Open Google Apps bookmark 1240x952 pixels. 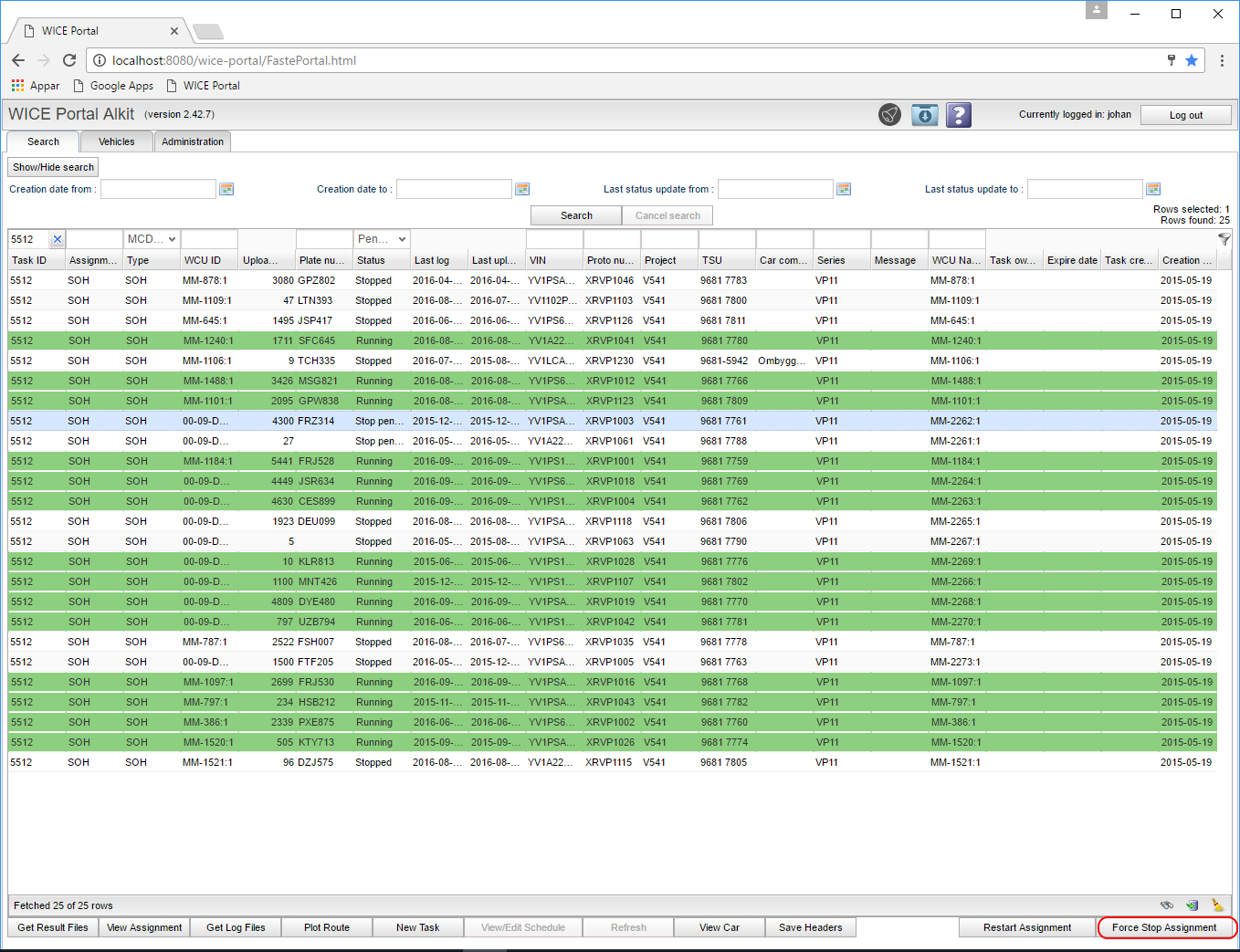point(113,86)
